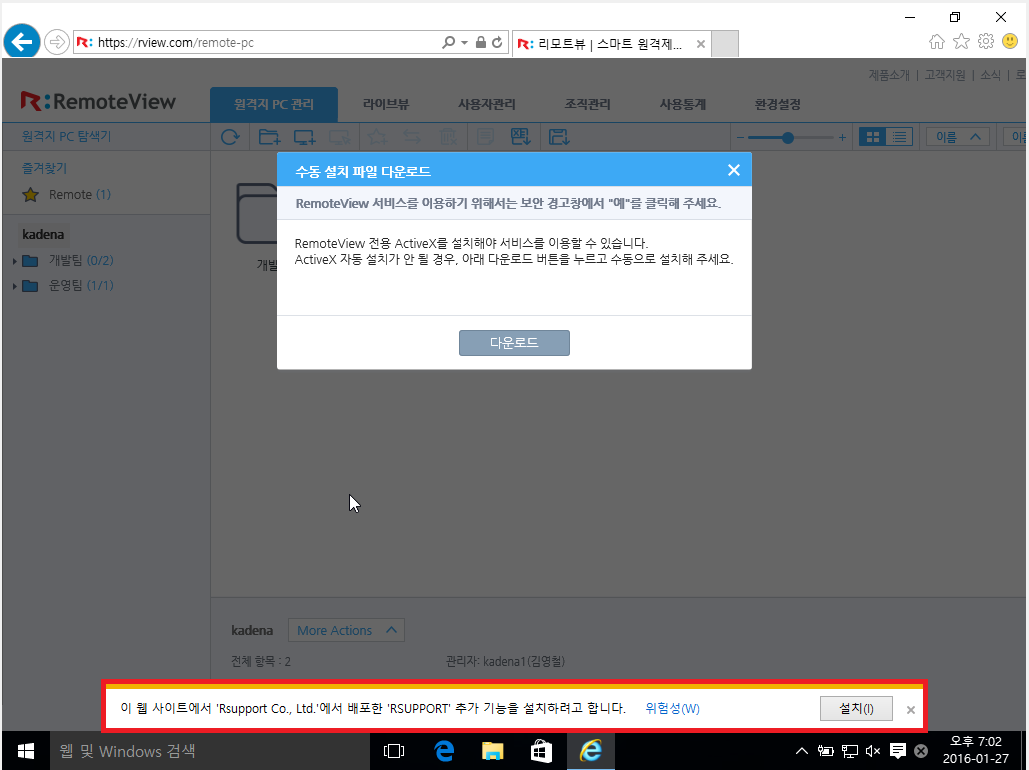Open the 원격지 PC 관리 tab

(274, 104)
